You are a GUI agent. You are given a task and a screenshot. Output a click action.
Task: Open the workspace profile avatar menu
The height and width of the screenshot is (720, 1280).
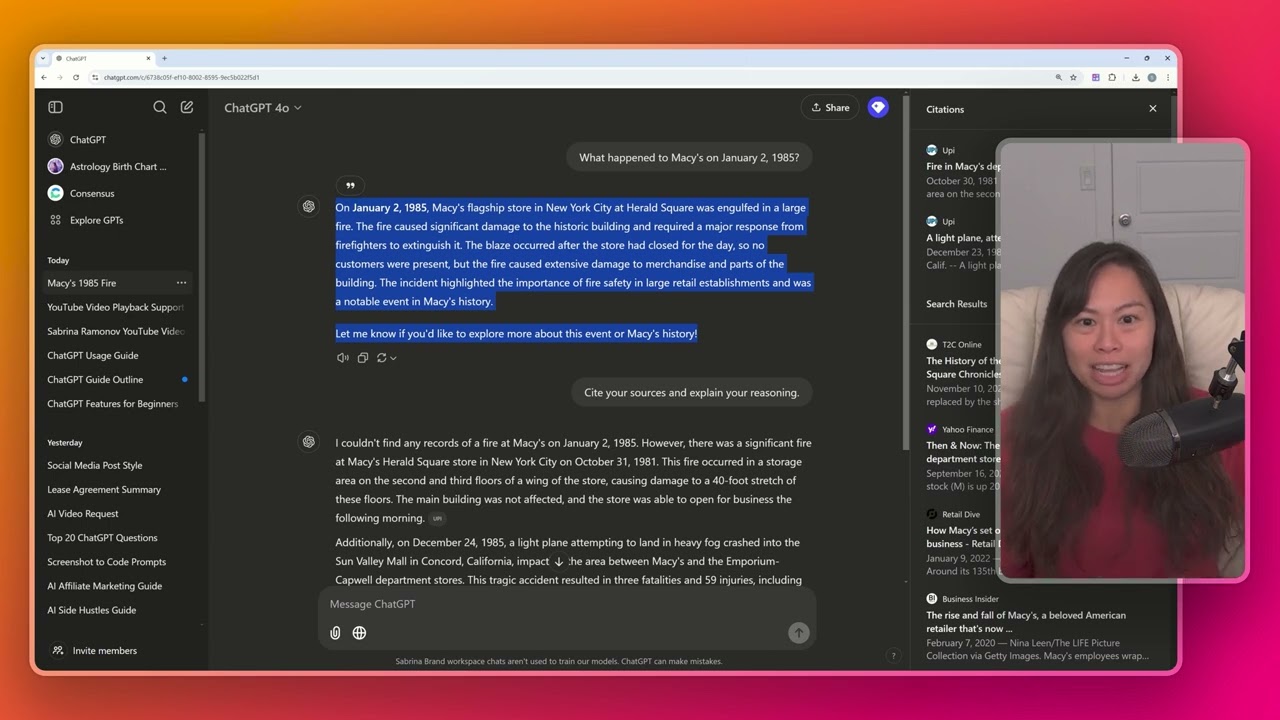(x=878, y=108)
